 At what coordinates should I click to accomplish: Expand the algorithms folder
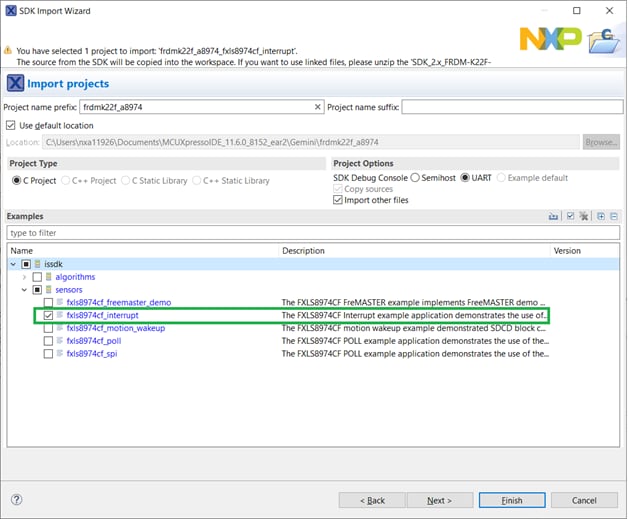pos(24,276)
